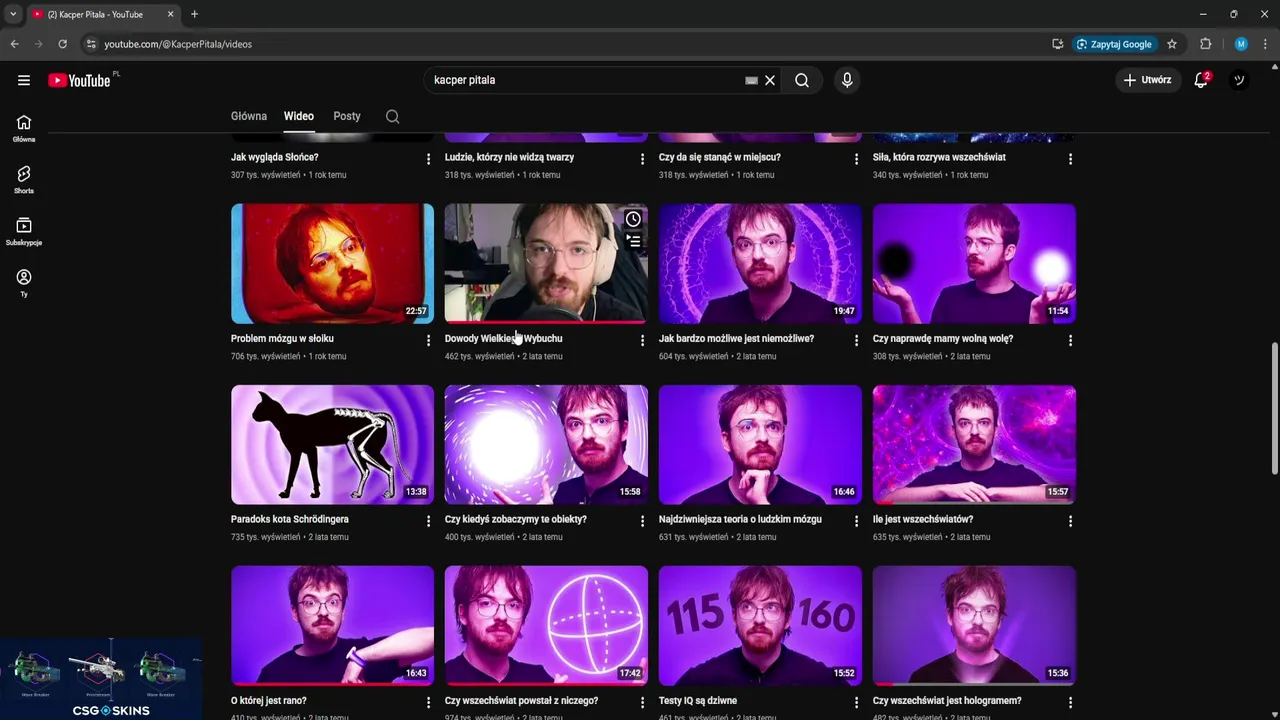Open Chrome profile avatar M
Screen dimensions: 1280x720
1241,44
